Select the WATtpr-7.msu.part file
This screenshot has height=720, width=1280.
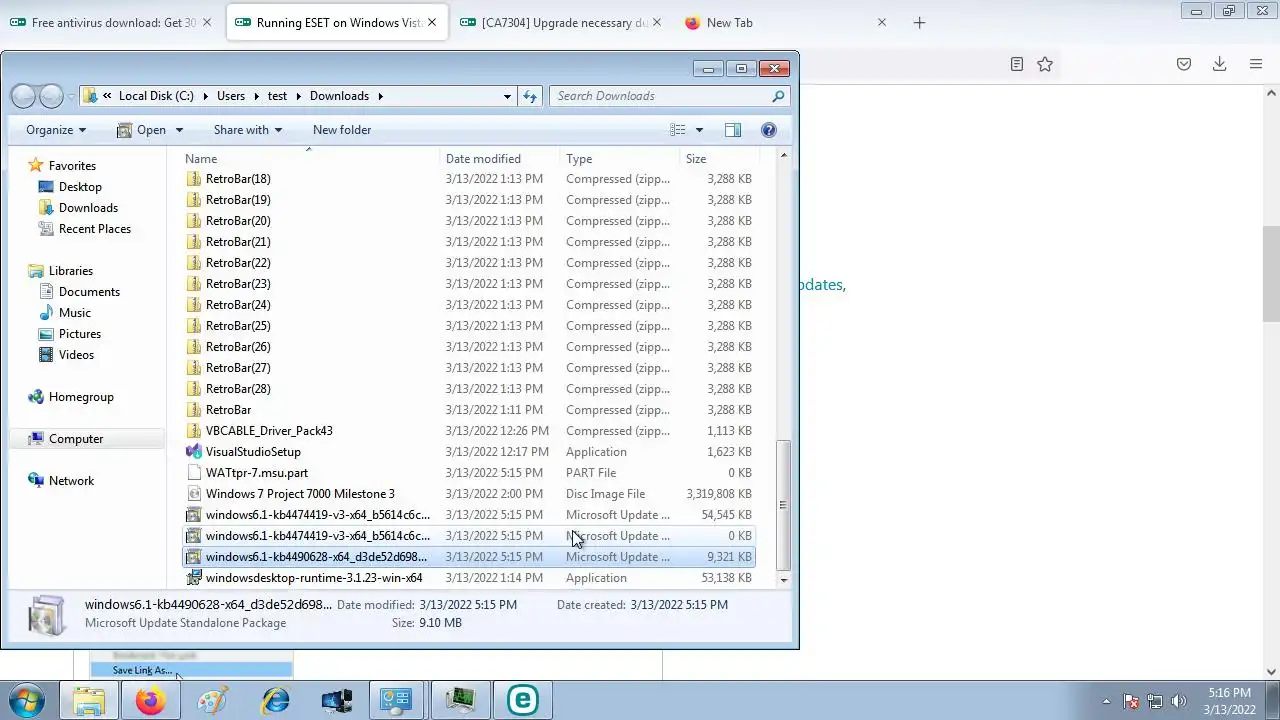point(468,473)
